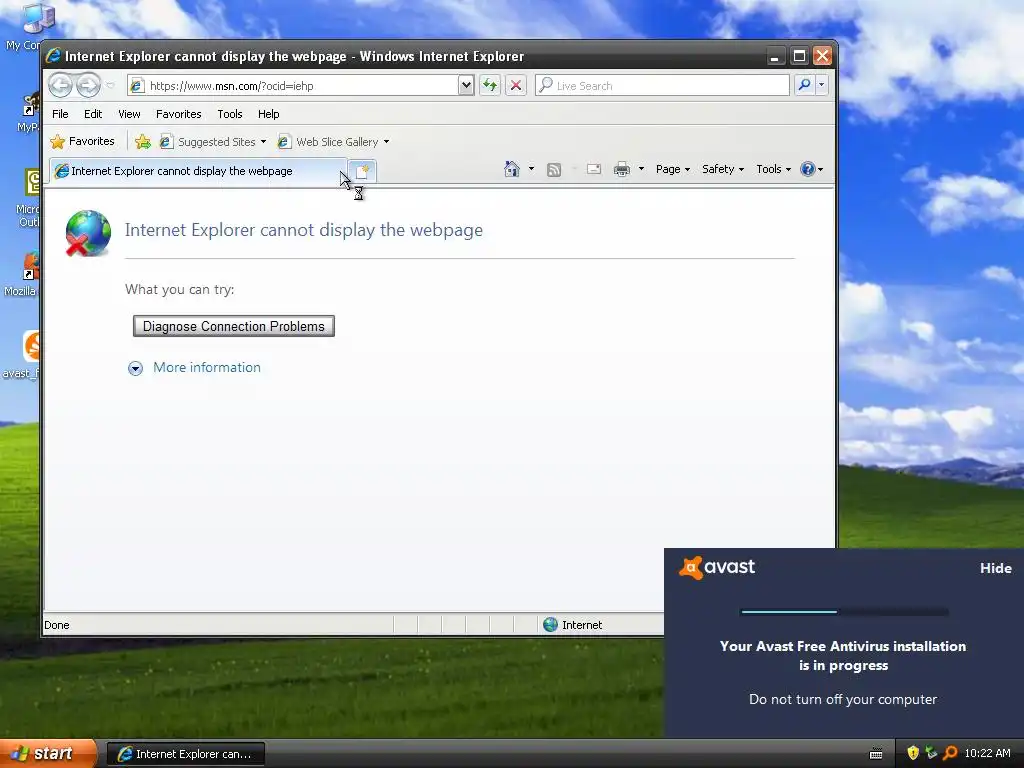Click the Home icon in command bar
The image size is (1024, 768).
click(x=511, y=169)
